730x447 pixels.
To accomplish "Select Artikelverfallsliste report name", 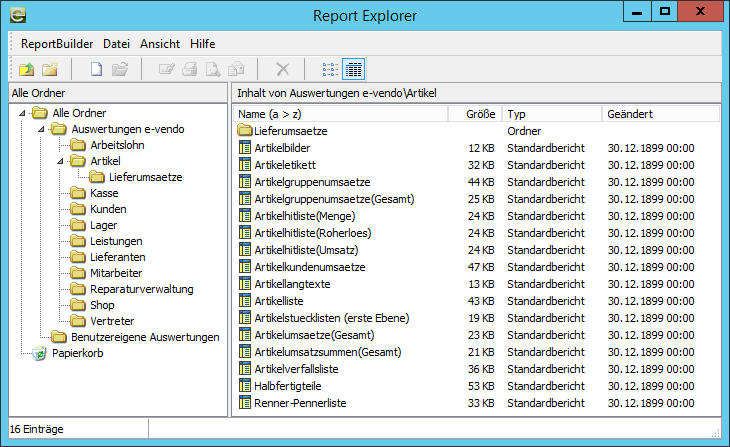I will 297,369.
